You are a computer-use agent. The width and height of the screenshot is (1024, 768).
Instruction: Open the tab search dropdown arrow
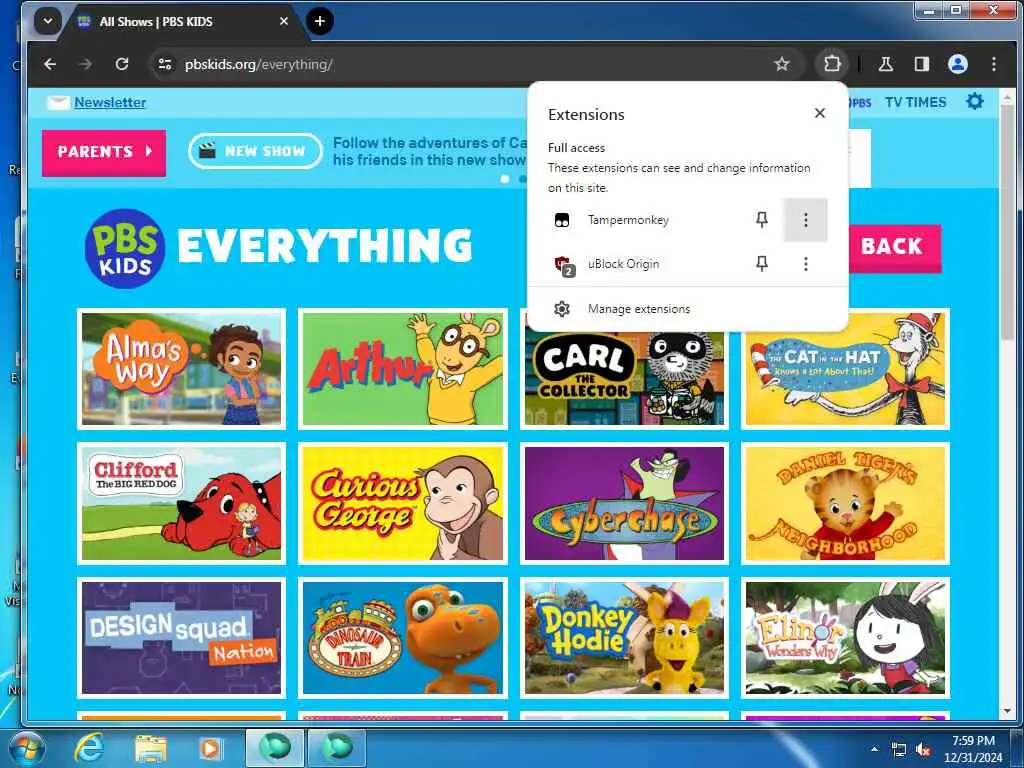(x=48, y=21)
